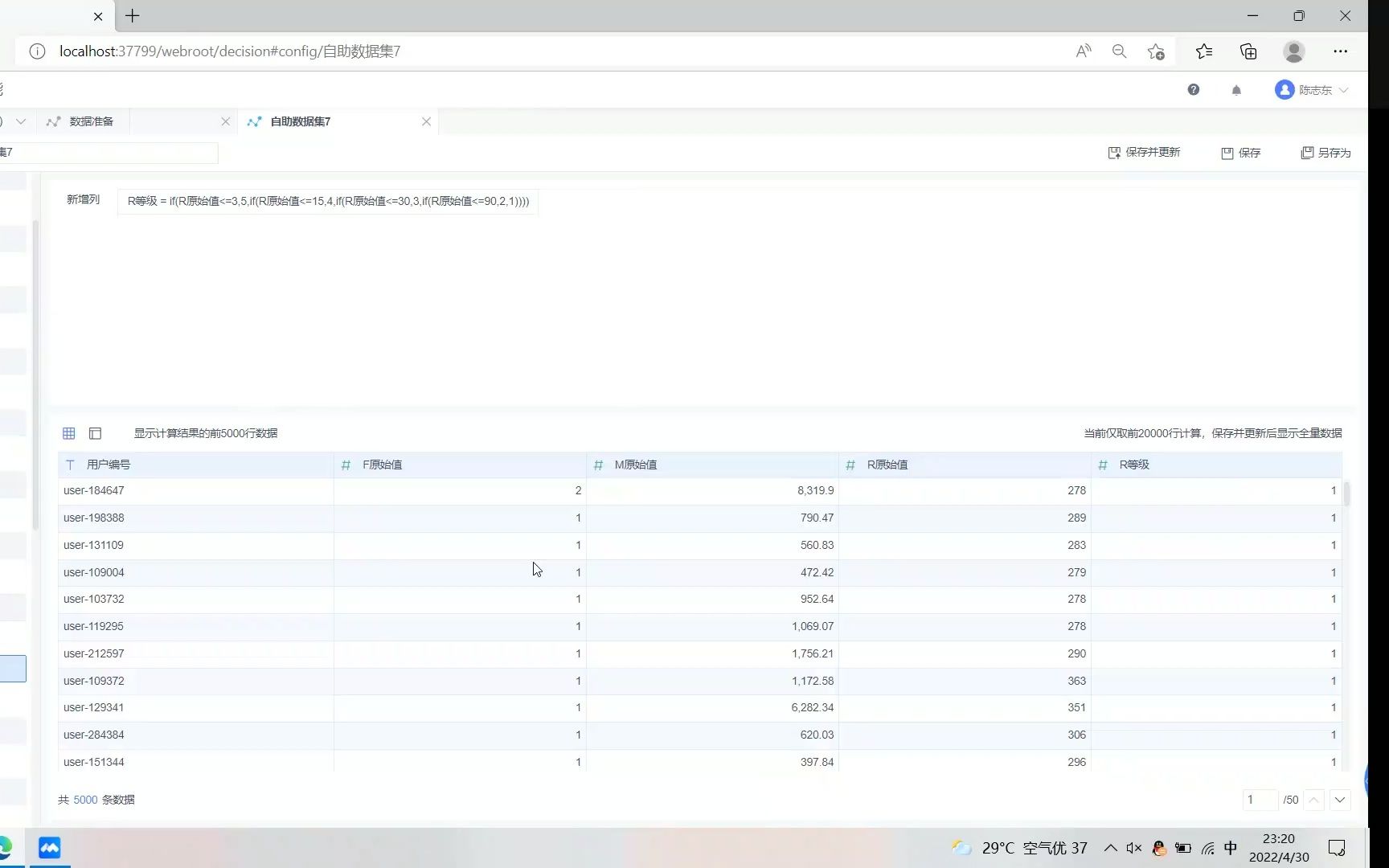Select the M原始值 cell 8,319.9

[712, 490]
